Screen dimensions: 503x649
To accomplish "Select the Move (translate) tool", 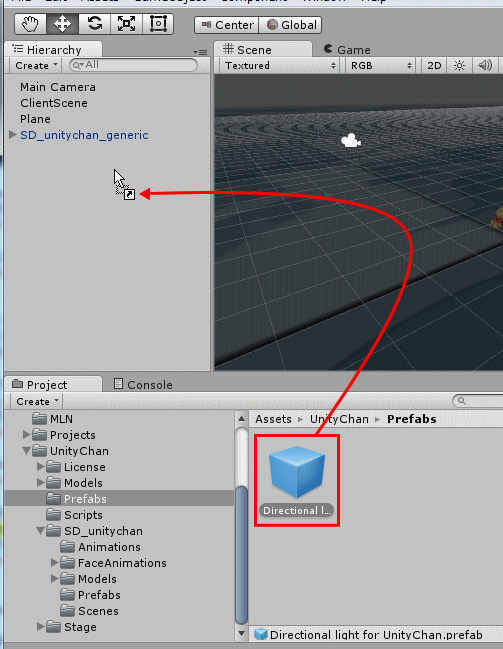I will (62, 24).
